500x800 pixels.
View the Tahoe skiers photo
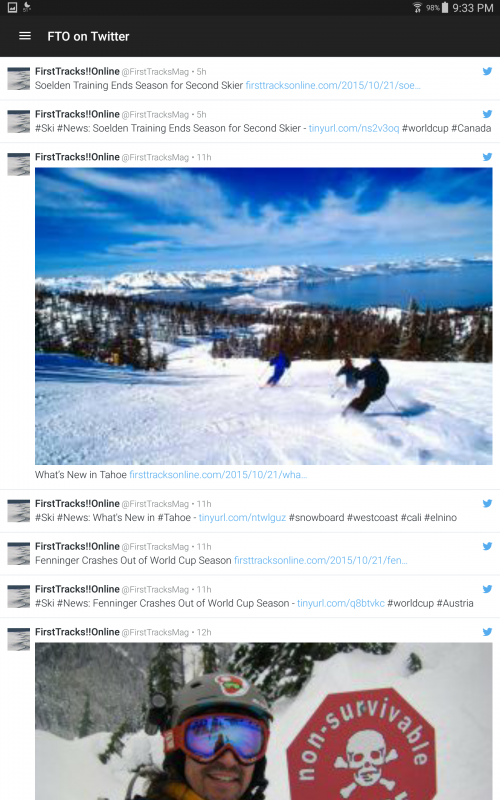tap(264, 316)
